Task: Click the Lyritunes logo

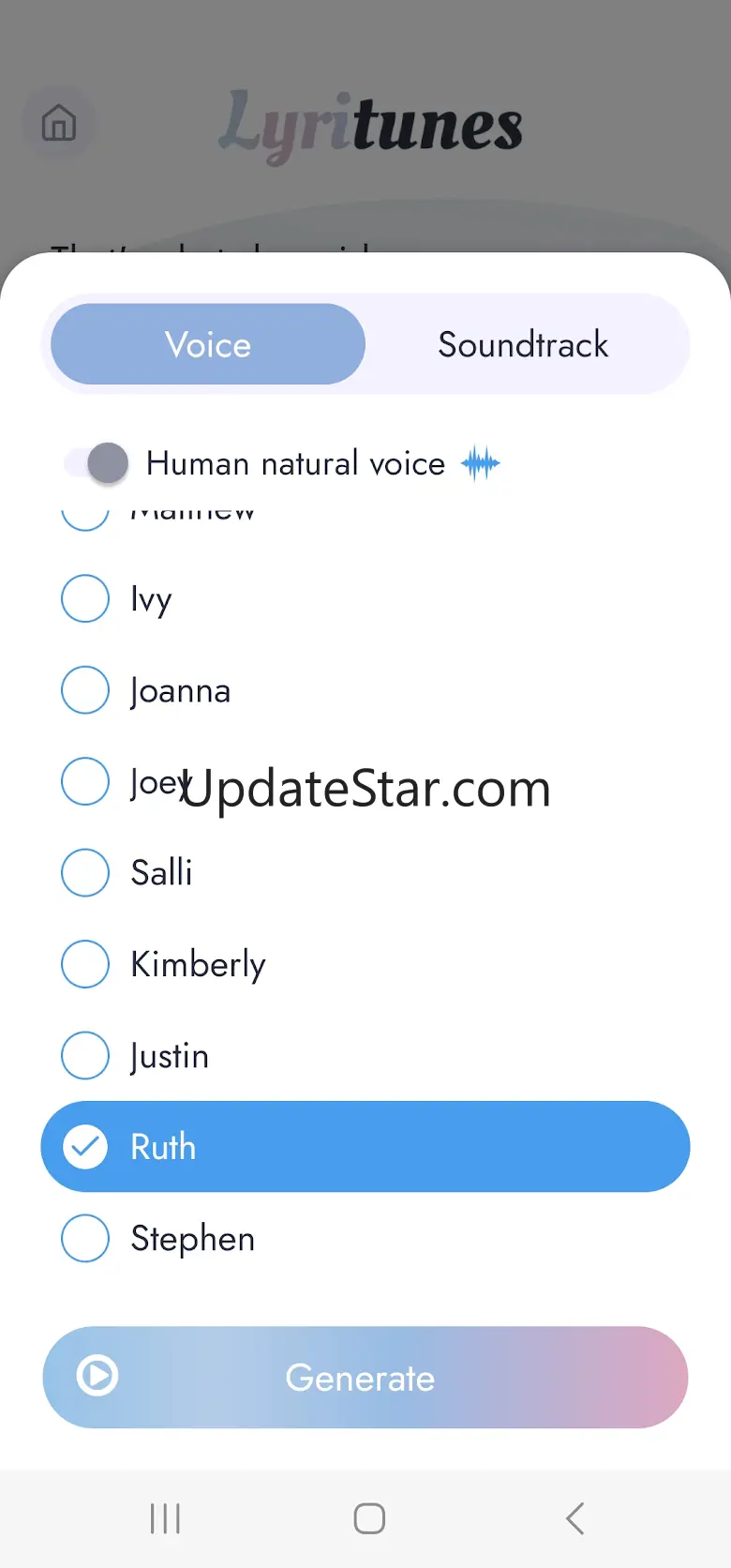Action: coord(371,126)
